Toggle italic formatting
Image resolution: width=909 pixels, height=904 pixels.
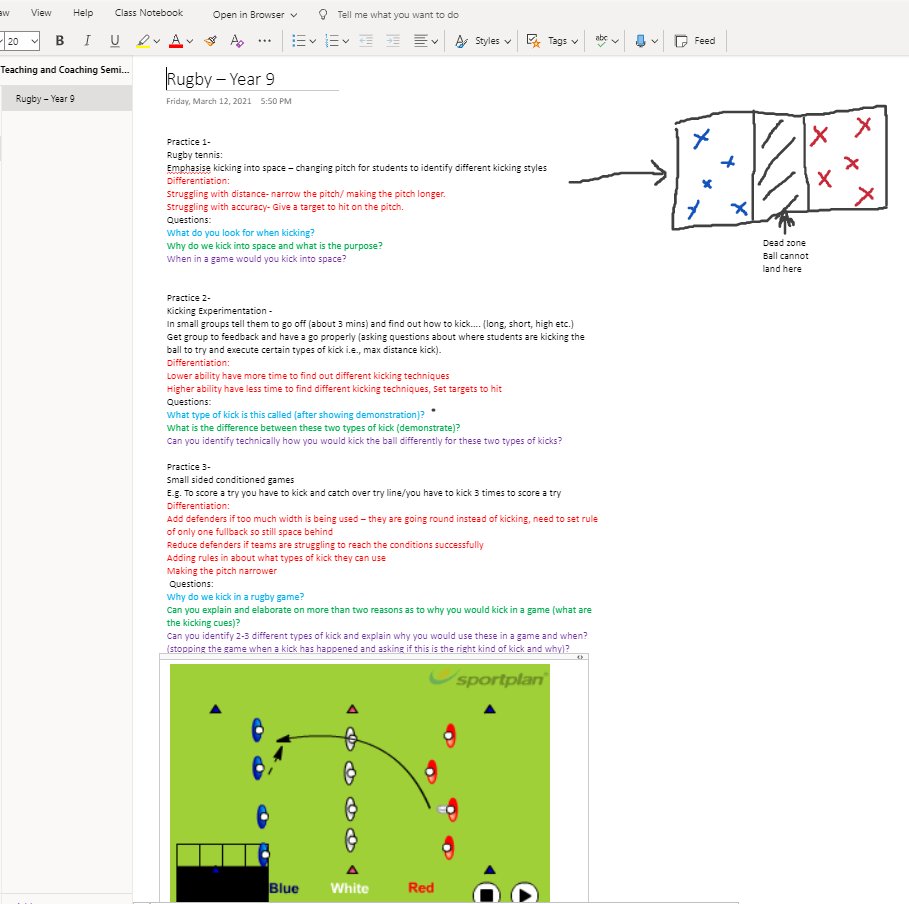[x=87, y=41]
